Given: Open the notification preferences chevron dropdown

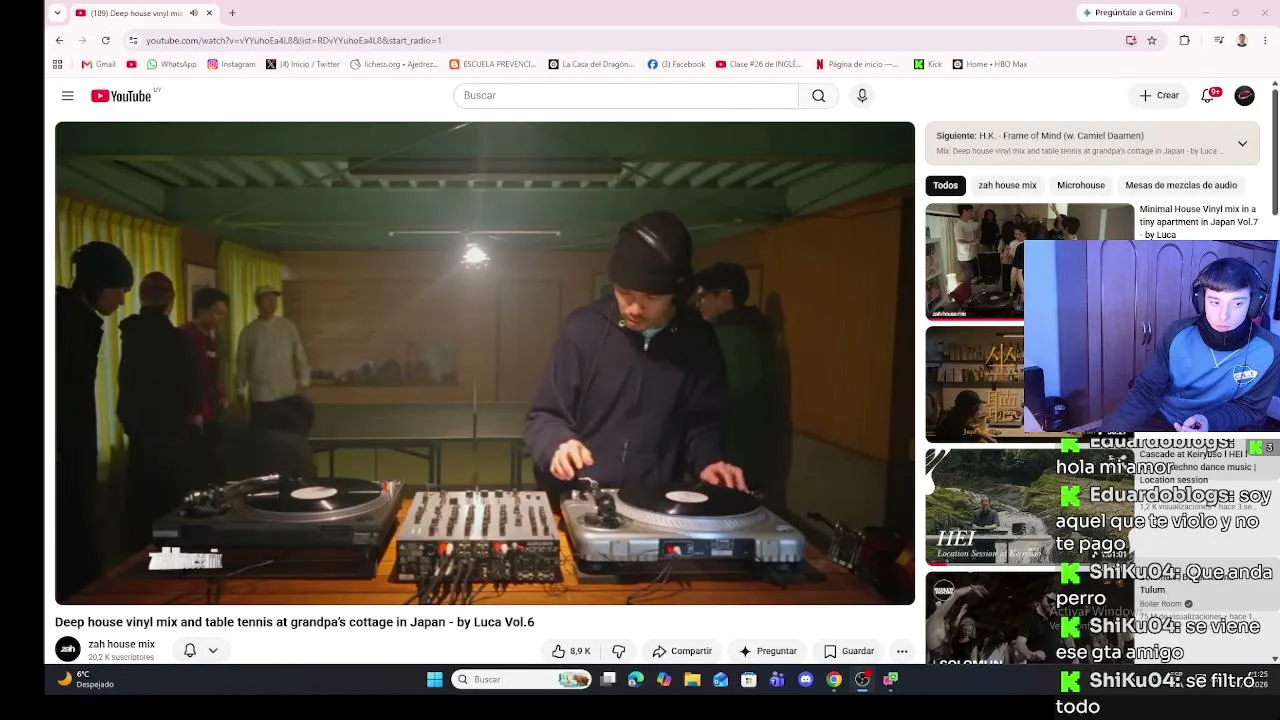Looking at the screenshot, I should coord(213,650).
